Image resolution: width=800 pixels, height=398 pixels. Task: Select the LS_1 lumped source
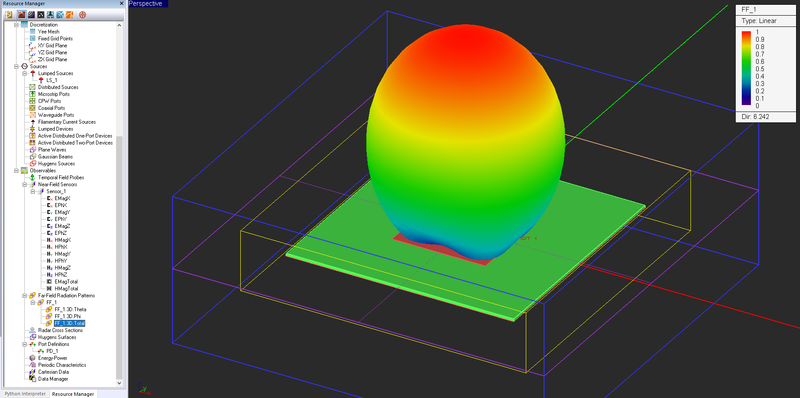point(51,81)
